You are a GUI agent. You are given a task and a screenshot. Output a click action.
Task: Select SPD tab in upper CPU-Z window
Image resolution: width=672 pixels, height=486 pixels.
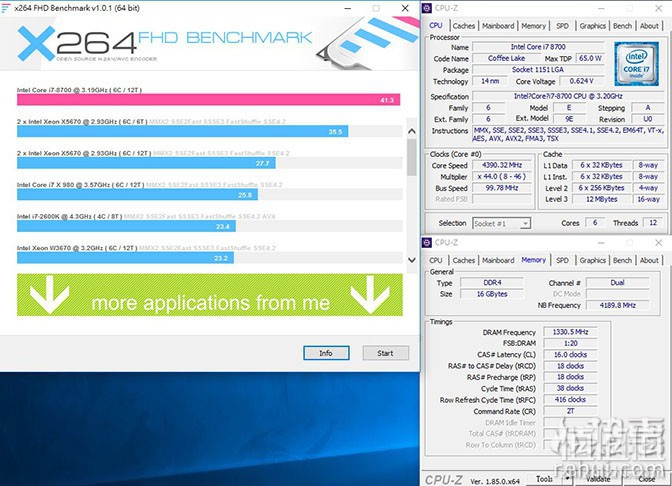[562, 26]
